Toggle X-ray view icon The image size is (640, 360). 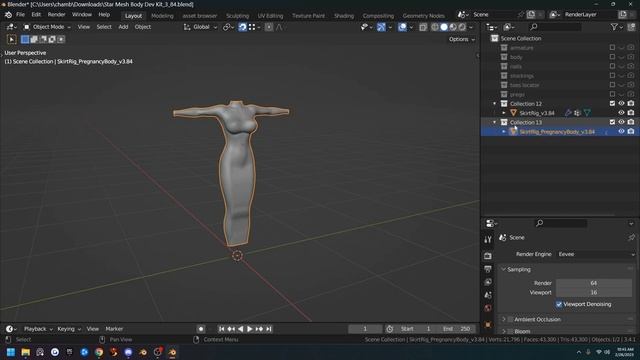click(x=423, y=27)
